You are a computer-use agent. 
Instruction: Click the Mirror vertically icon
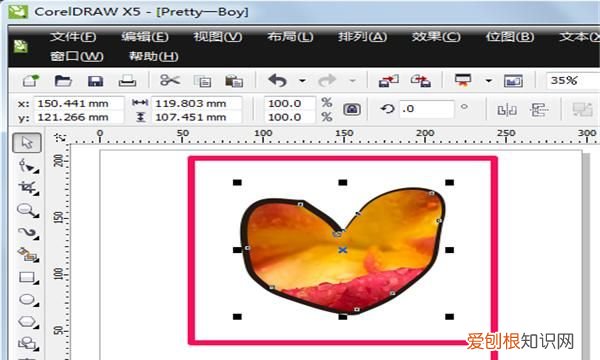tap(539, 110)
